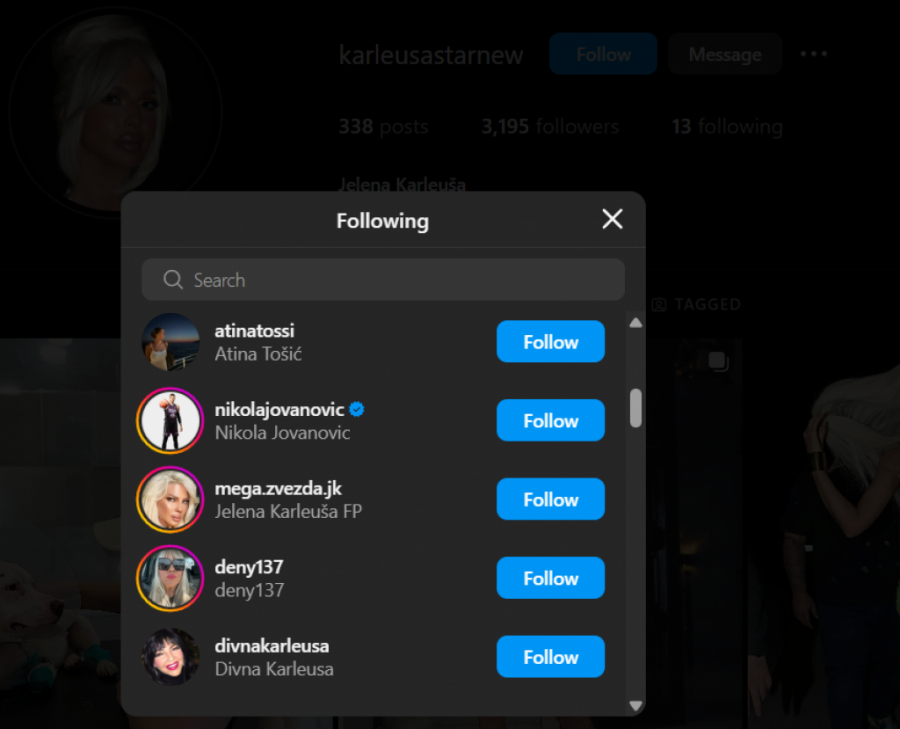View mega.zvezda.jk story avatar
900x729 pixels.
click(170, 499)
